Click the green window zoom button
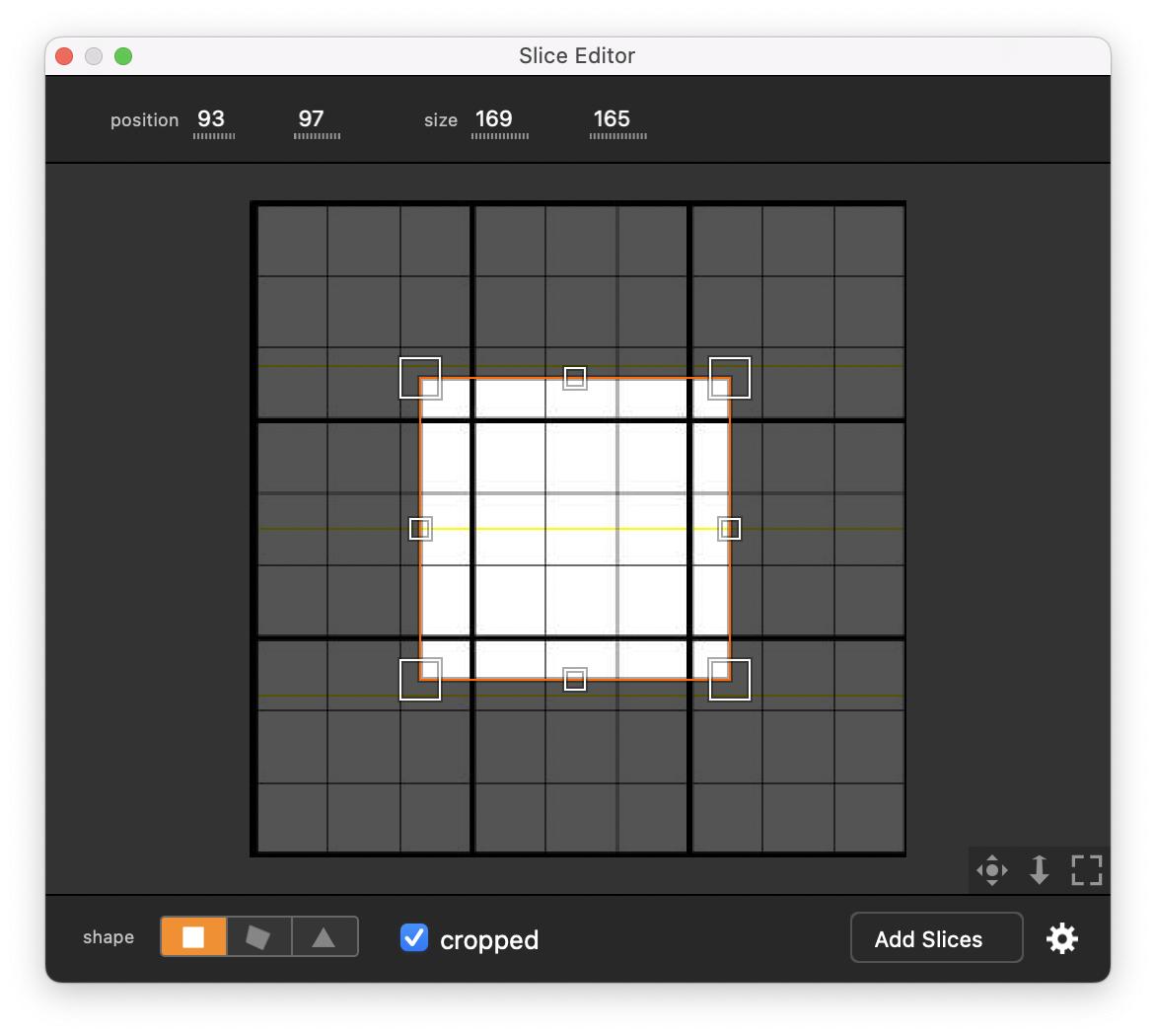Image resolution: width=1156 pixels, height=1036 pixels. tap(123, 56)
